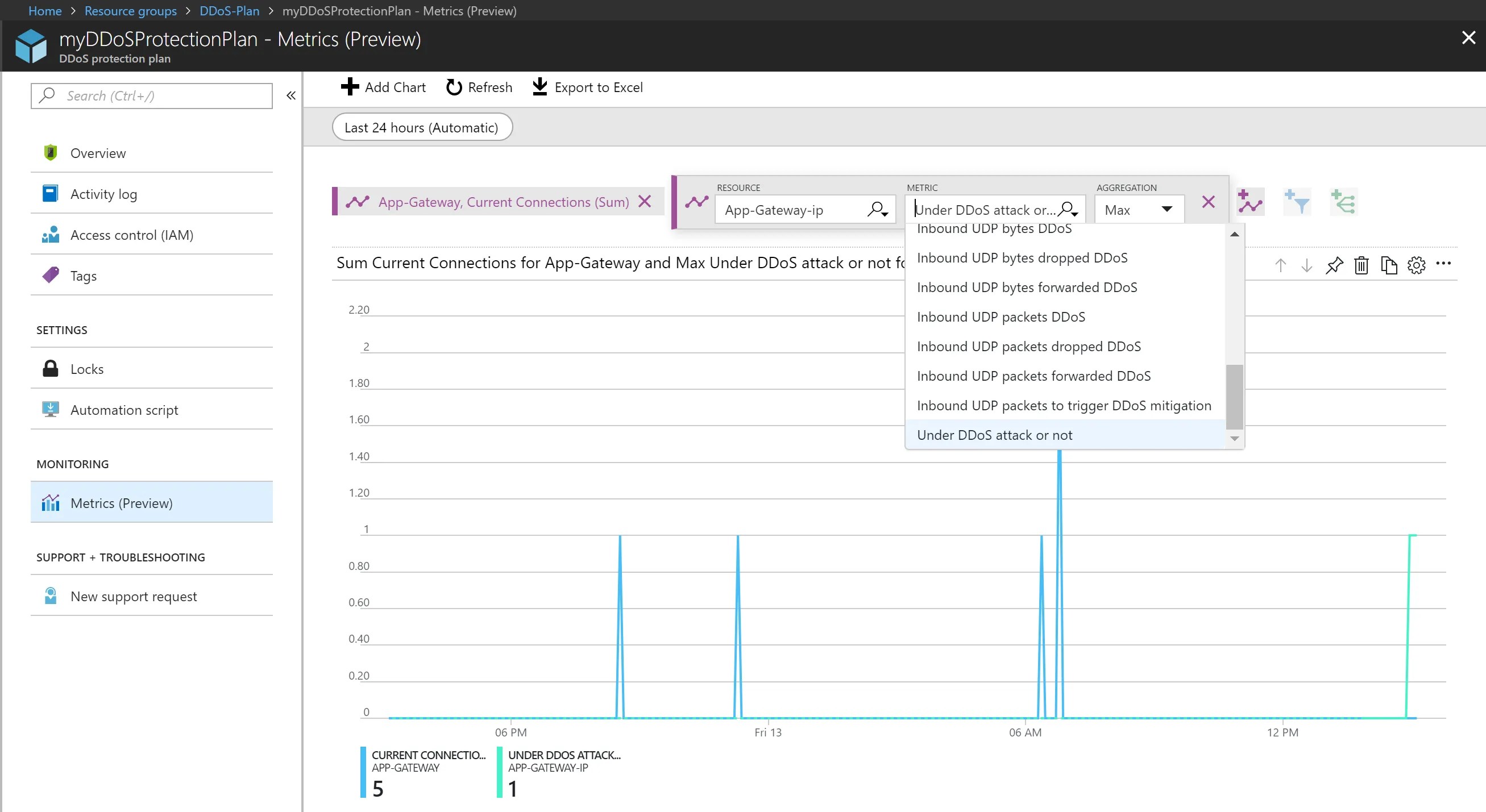
Task: Choose Inbound UDP packets DDoS metric
Action: pos(1065,317)
